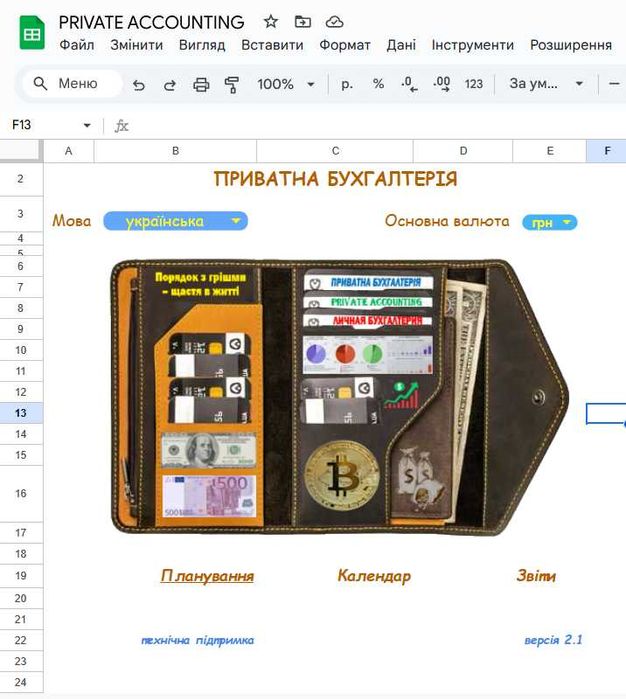626x699 pixels.
Task: Open more number formats (123)
Action: (x=474, y=84)
